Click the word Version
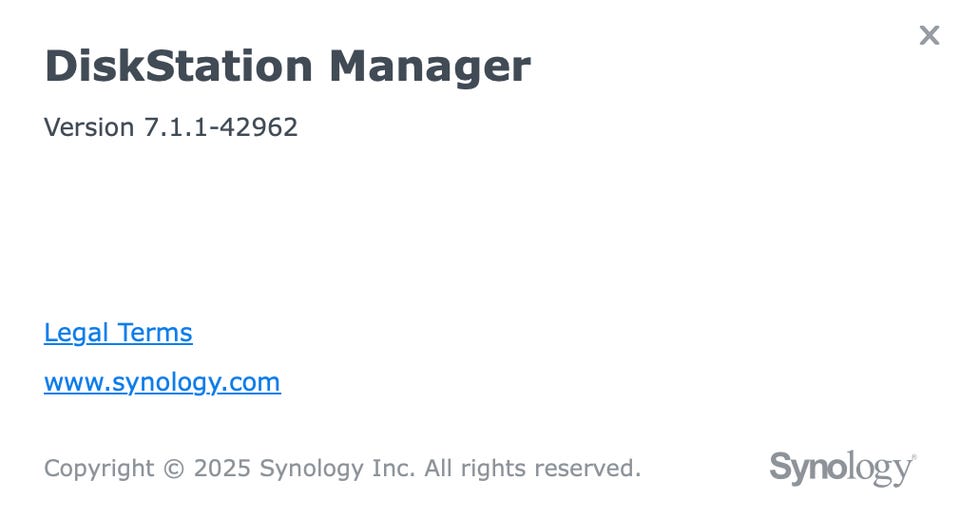 click(89, 127)
